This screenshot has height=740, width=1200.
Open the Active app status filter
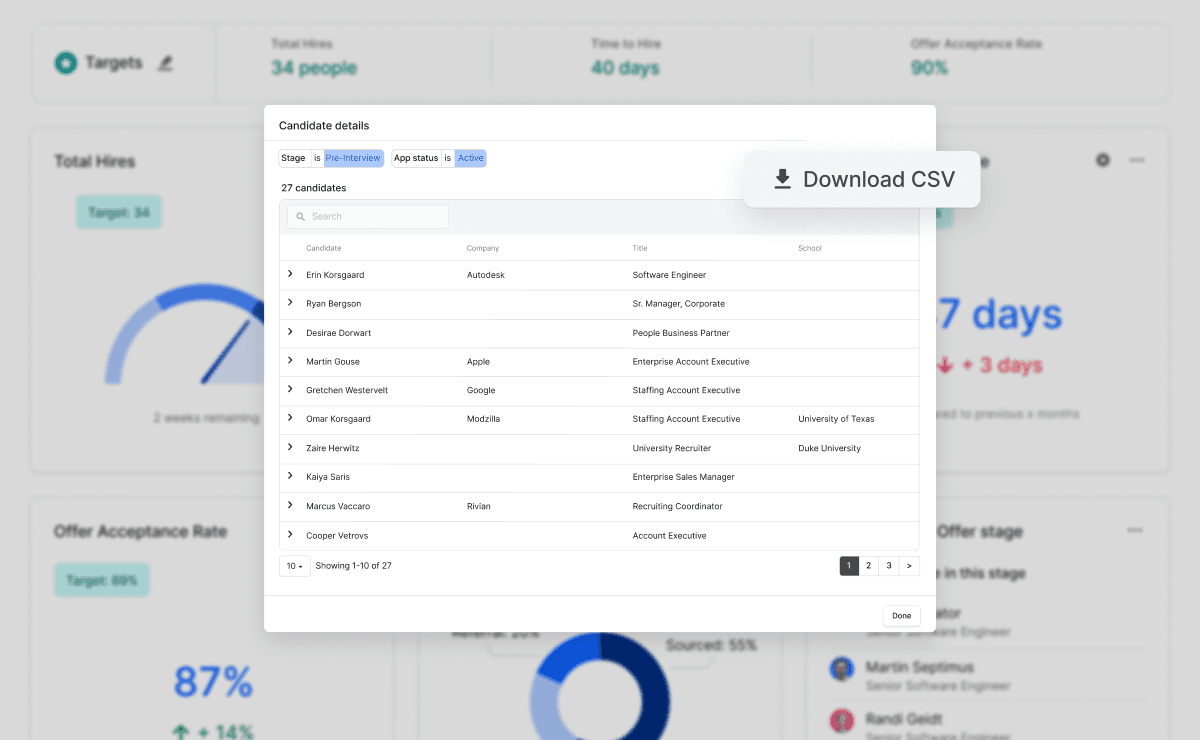pos(471,158)
